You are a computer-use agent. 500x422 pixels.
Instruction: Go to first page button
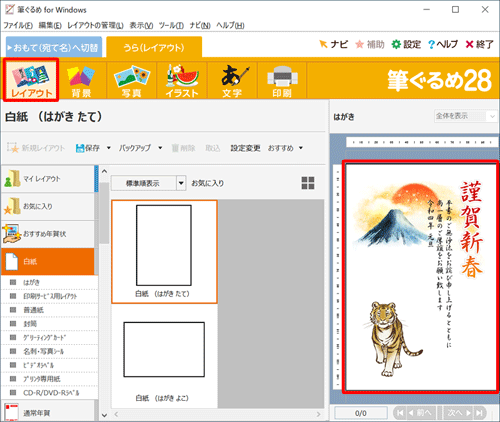(400, 413)
